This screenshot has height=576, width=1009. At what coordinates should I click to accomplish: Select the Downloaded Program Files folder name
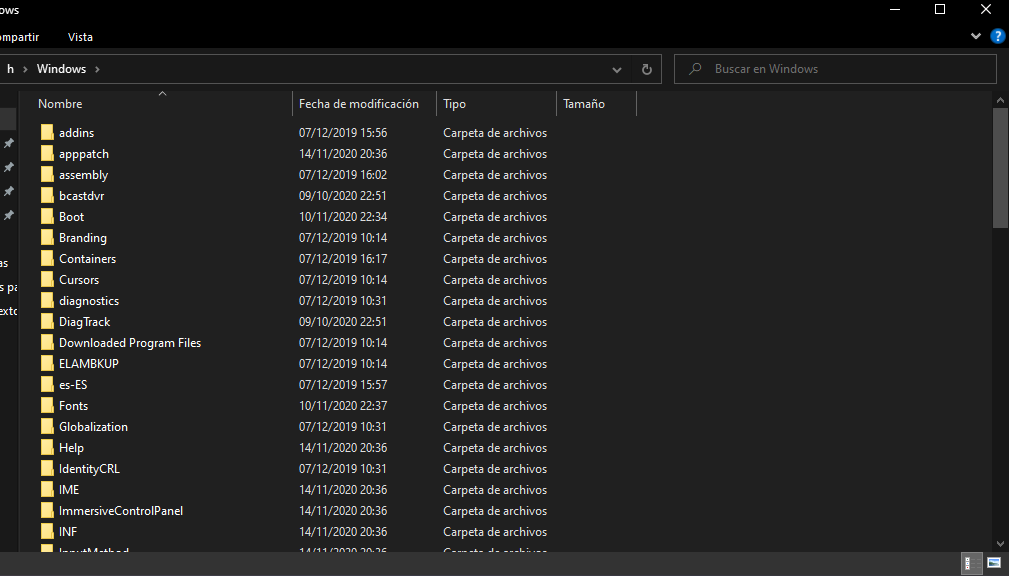pyautogui.click(x=130, y=343)
